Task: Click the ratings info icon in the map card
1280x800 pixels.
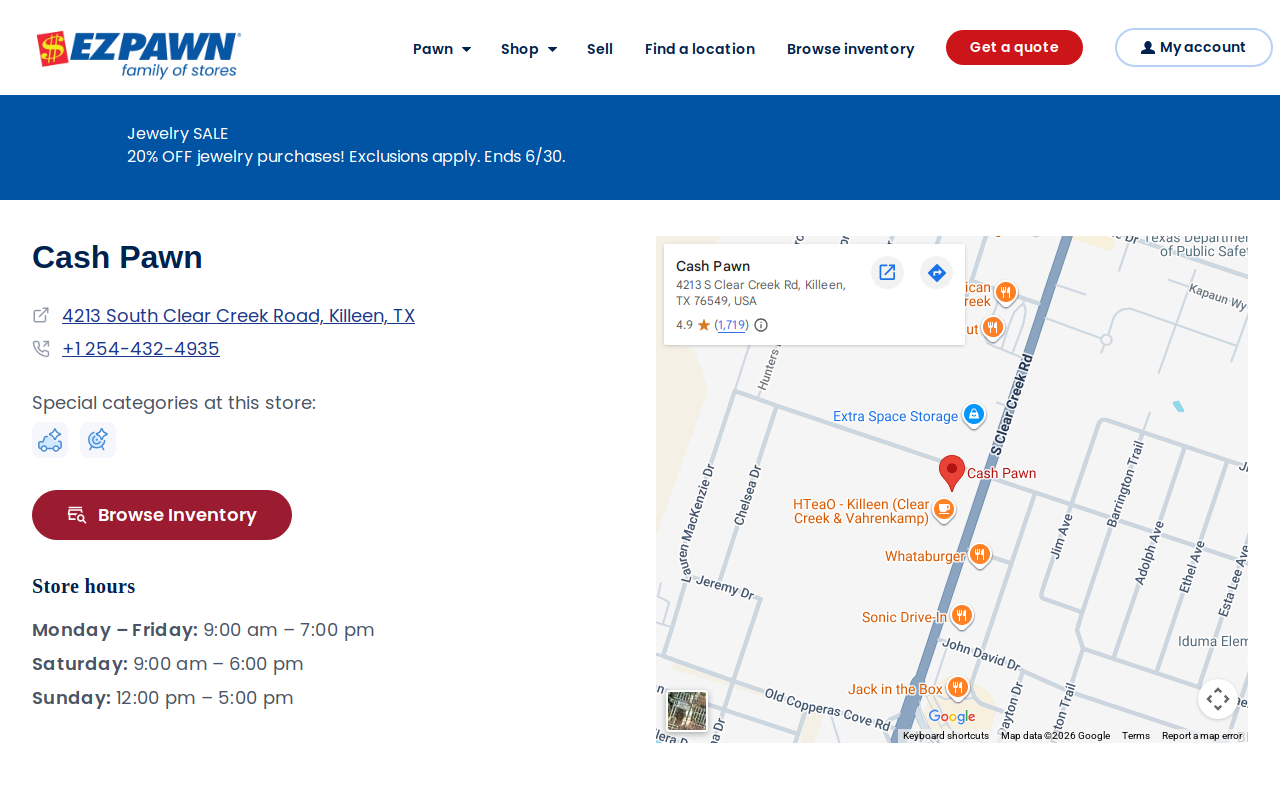Action: coord(761,325)
